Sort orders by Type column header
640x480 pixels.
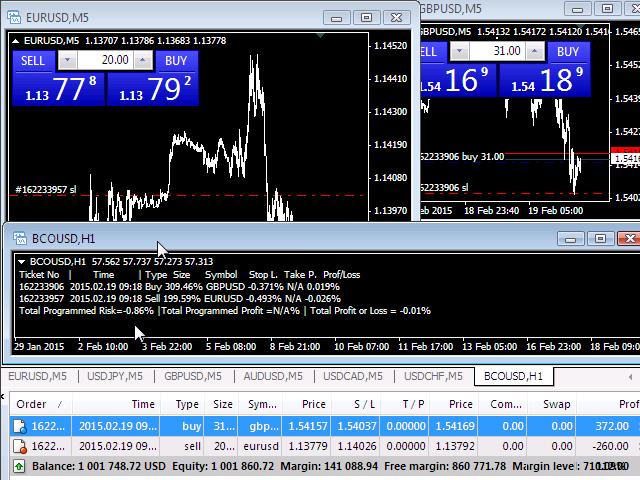tap(182, 404)
